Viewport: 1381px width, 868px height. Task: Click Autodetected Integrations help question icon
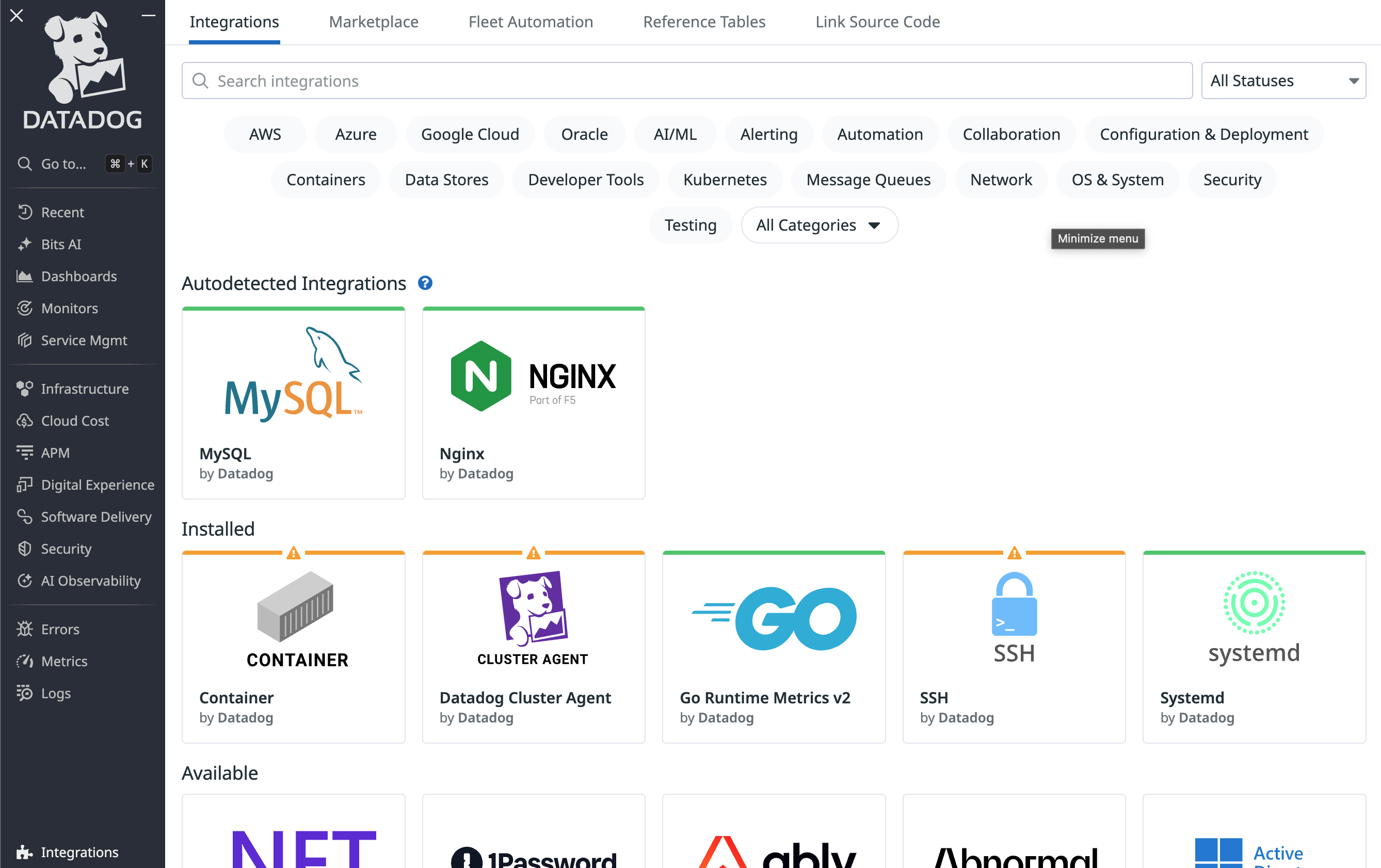pos(425,283)
